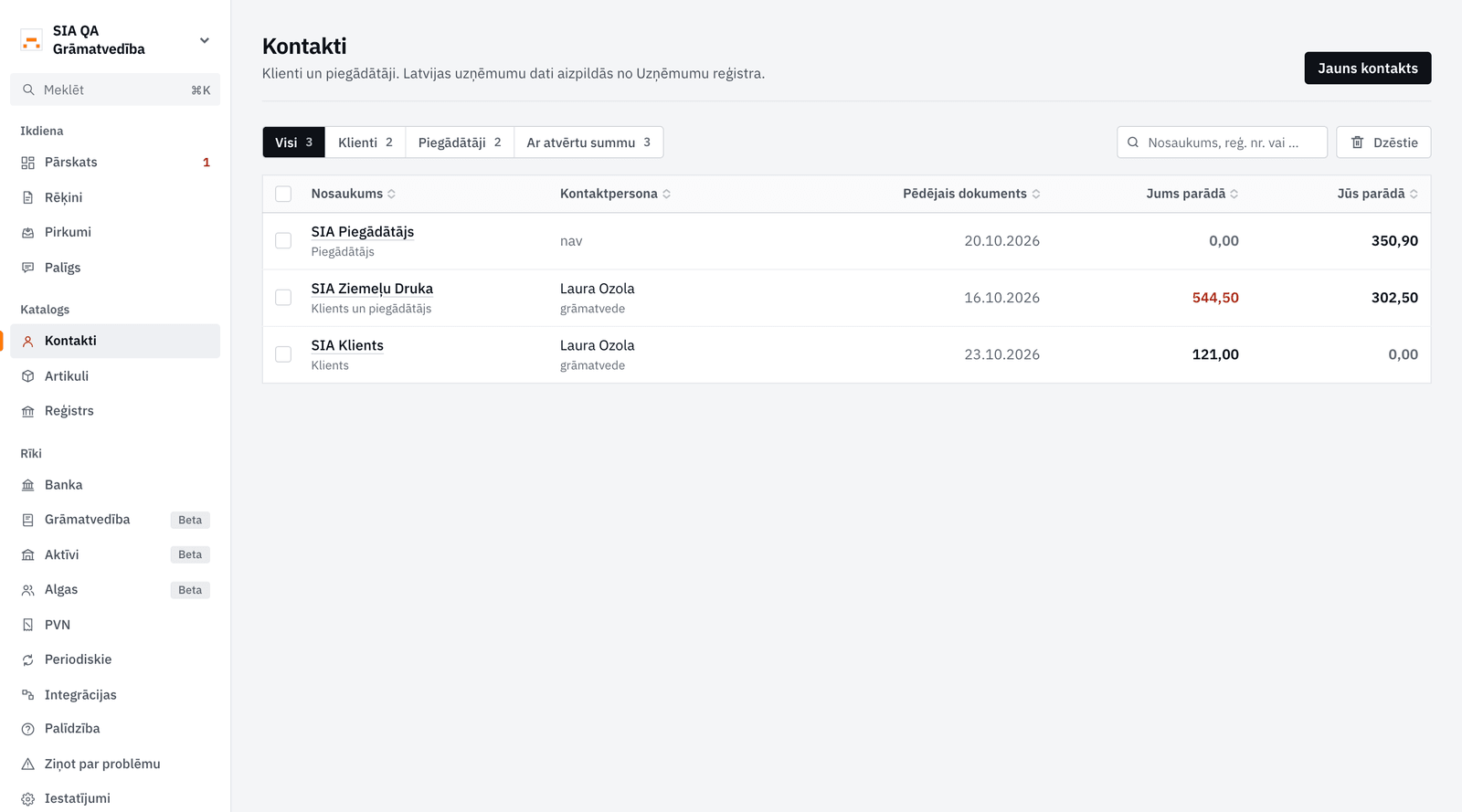The image size is (1462, 812).
Task: Open Kontakti item in sidebar
Action: click(x=115, y=341)
